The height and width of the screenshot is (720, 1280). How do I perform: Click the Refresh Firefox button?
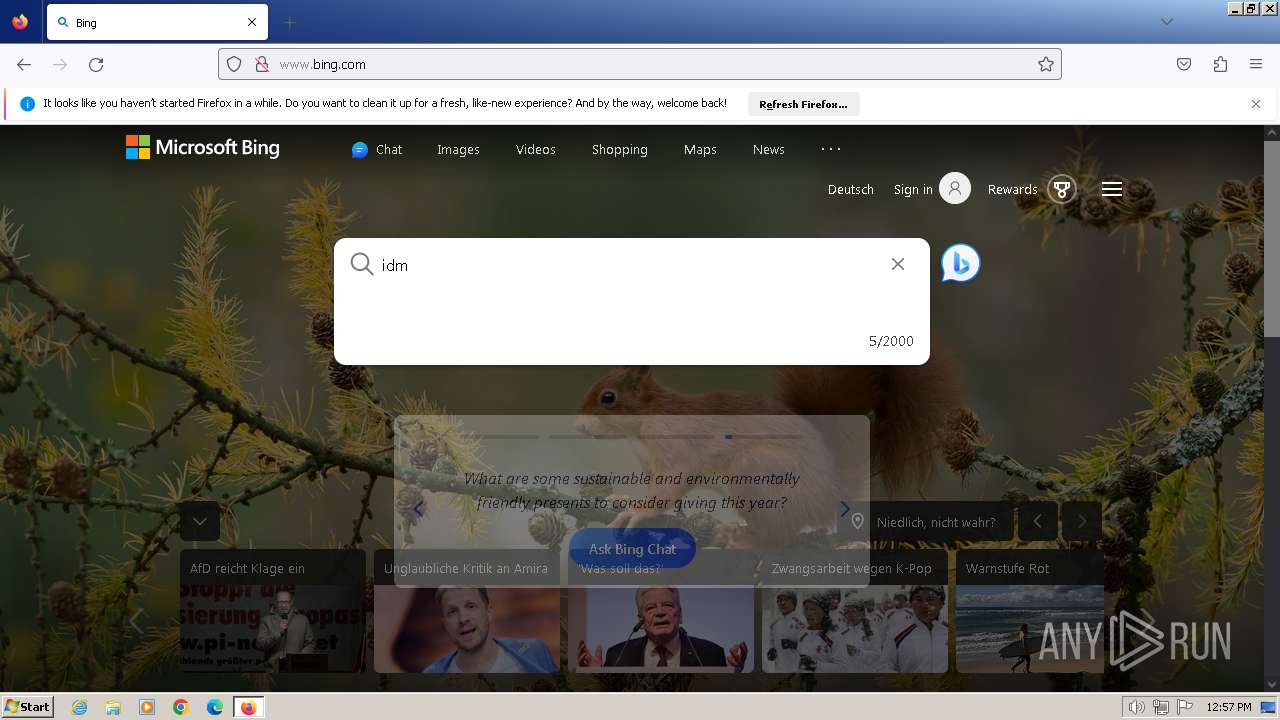(803, 104)
